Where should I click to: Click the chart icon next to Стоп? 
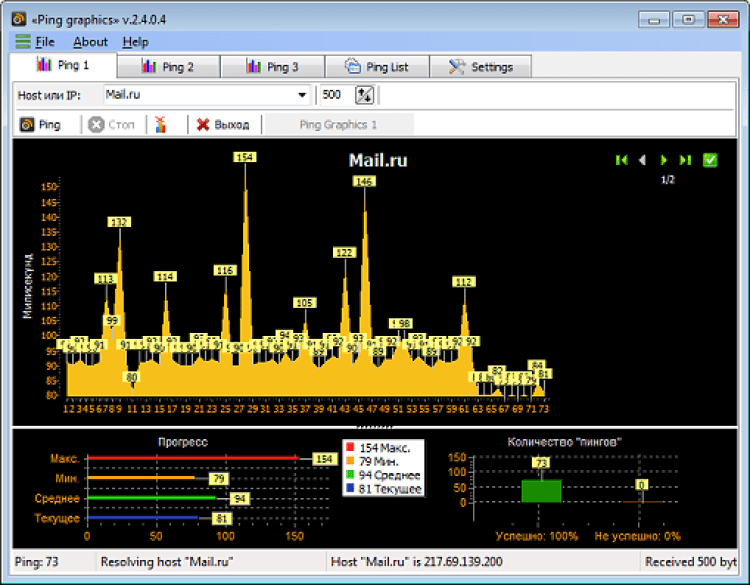tap(160, 125)
